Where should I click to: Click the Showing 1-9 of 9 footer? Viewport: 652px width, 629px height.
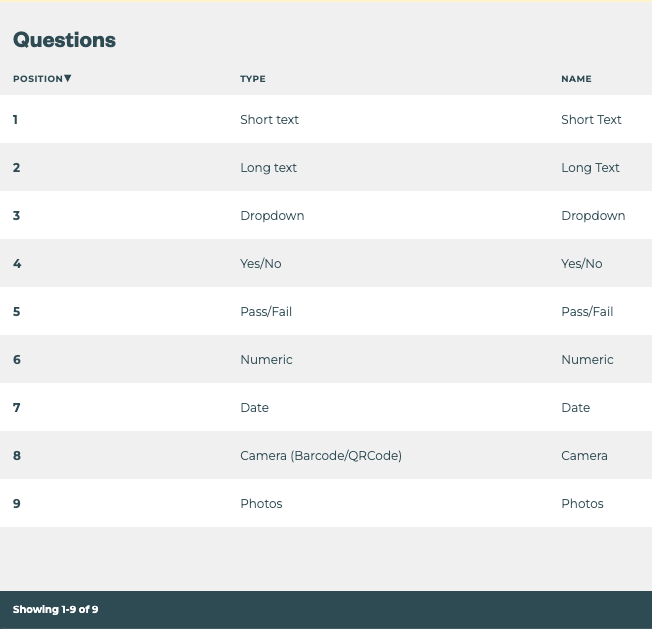click(55, 609)
